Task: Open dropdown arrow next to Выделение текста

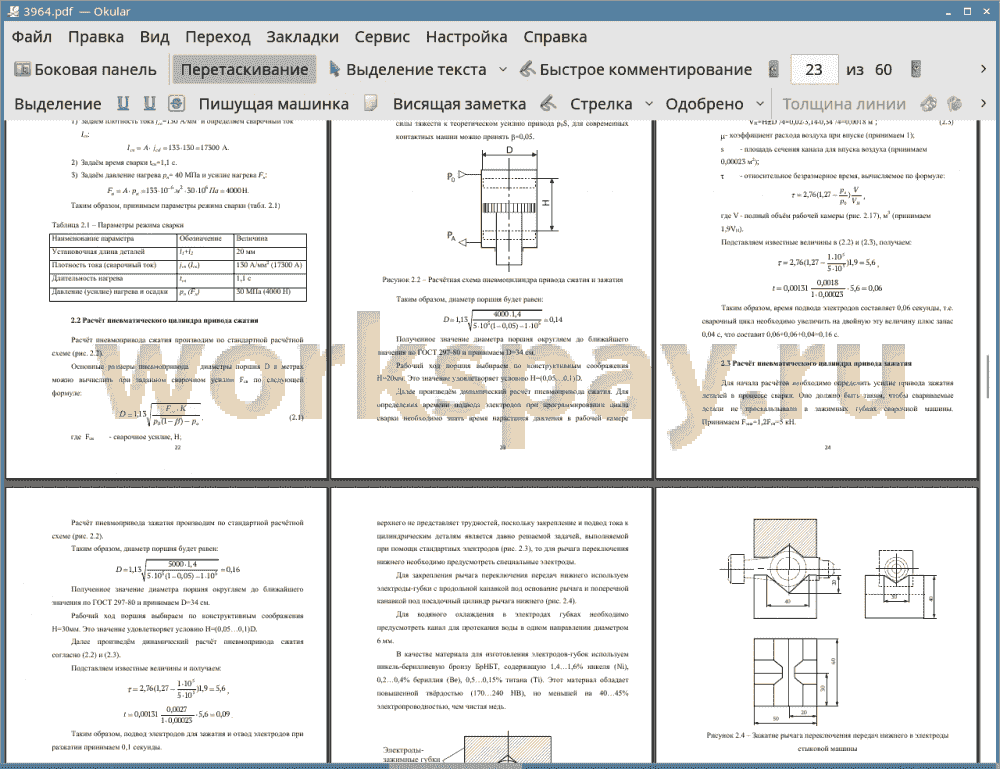Action: tap(503, 69)
